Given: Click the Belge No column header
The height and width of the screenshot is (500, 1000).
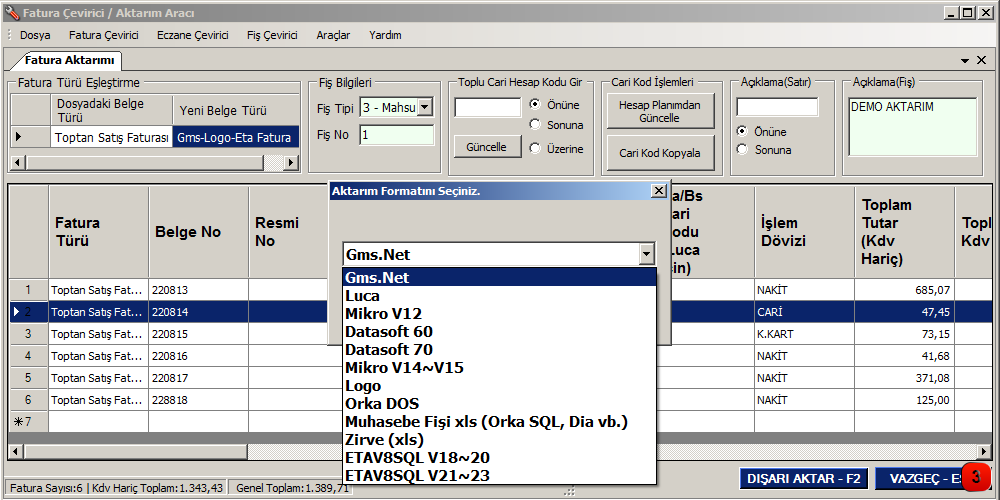Looking at the screenshot, I should (x=199, y=232).
